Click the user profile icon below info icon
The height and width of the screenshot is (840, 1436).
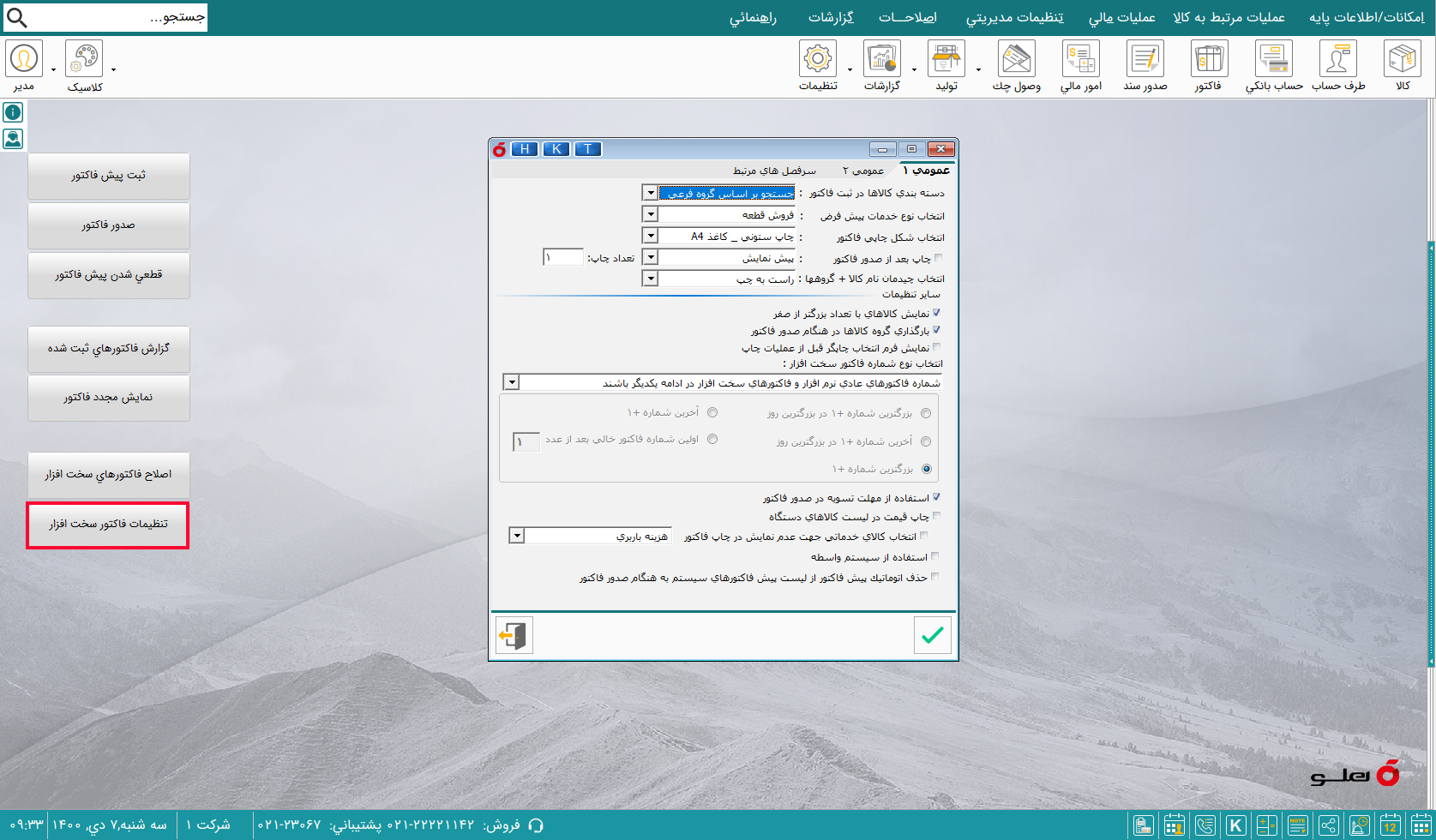point(13,138)
